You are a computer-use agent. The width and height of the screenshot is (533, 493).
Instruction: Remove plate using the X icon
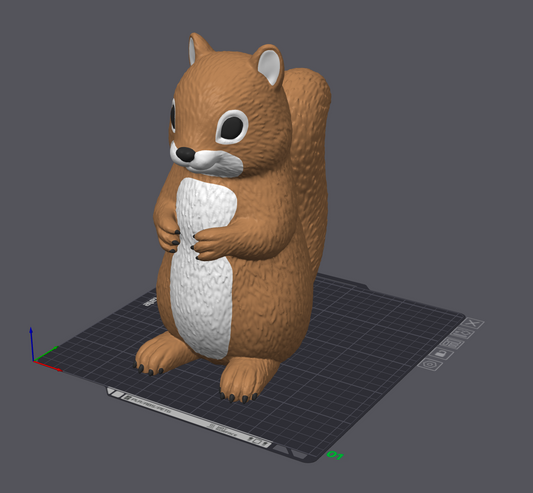click(x=473, y=323)
